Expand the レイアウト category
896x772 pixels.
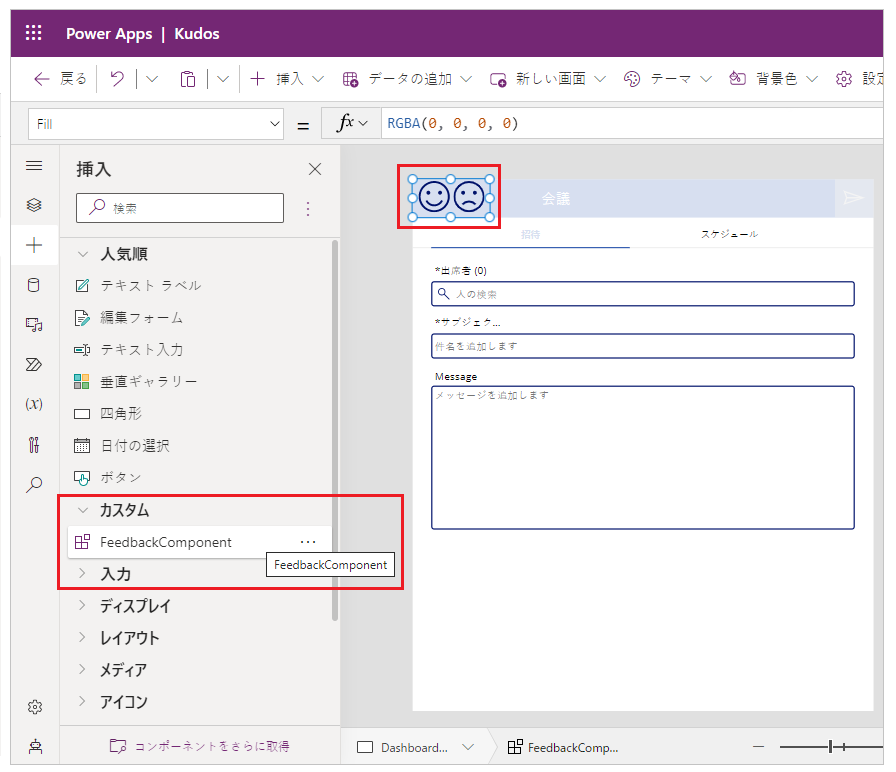coord(83,638)
